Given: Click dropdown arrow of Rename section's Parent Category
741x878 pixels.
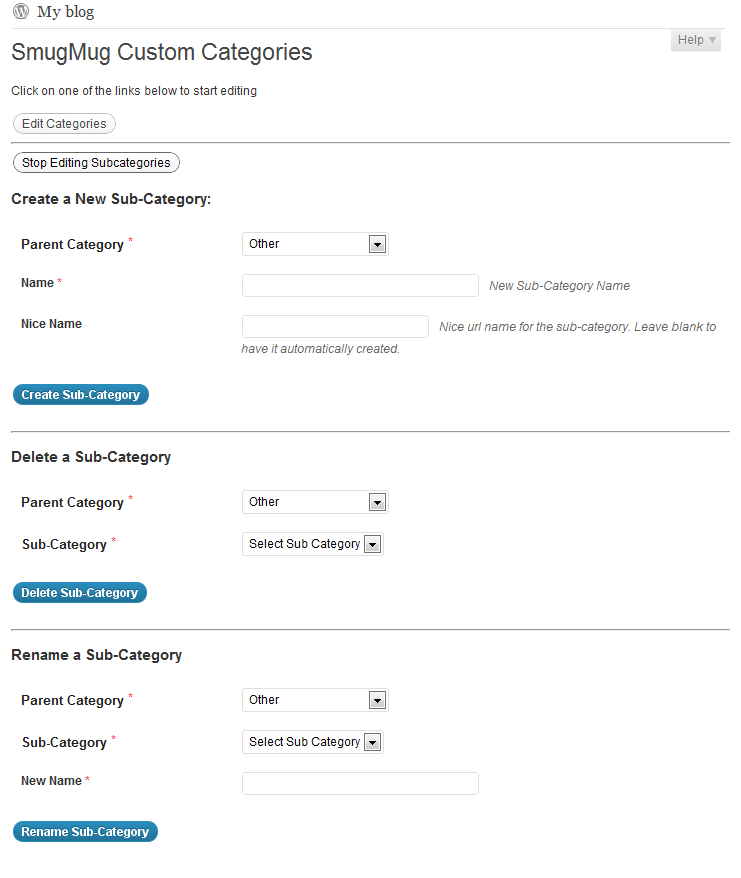Looking at the screenshot, I should (x=378, y=700).
